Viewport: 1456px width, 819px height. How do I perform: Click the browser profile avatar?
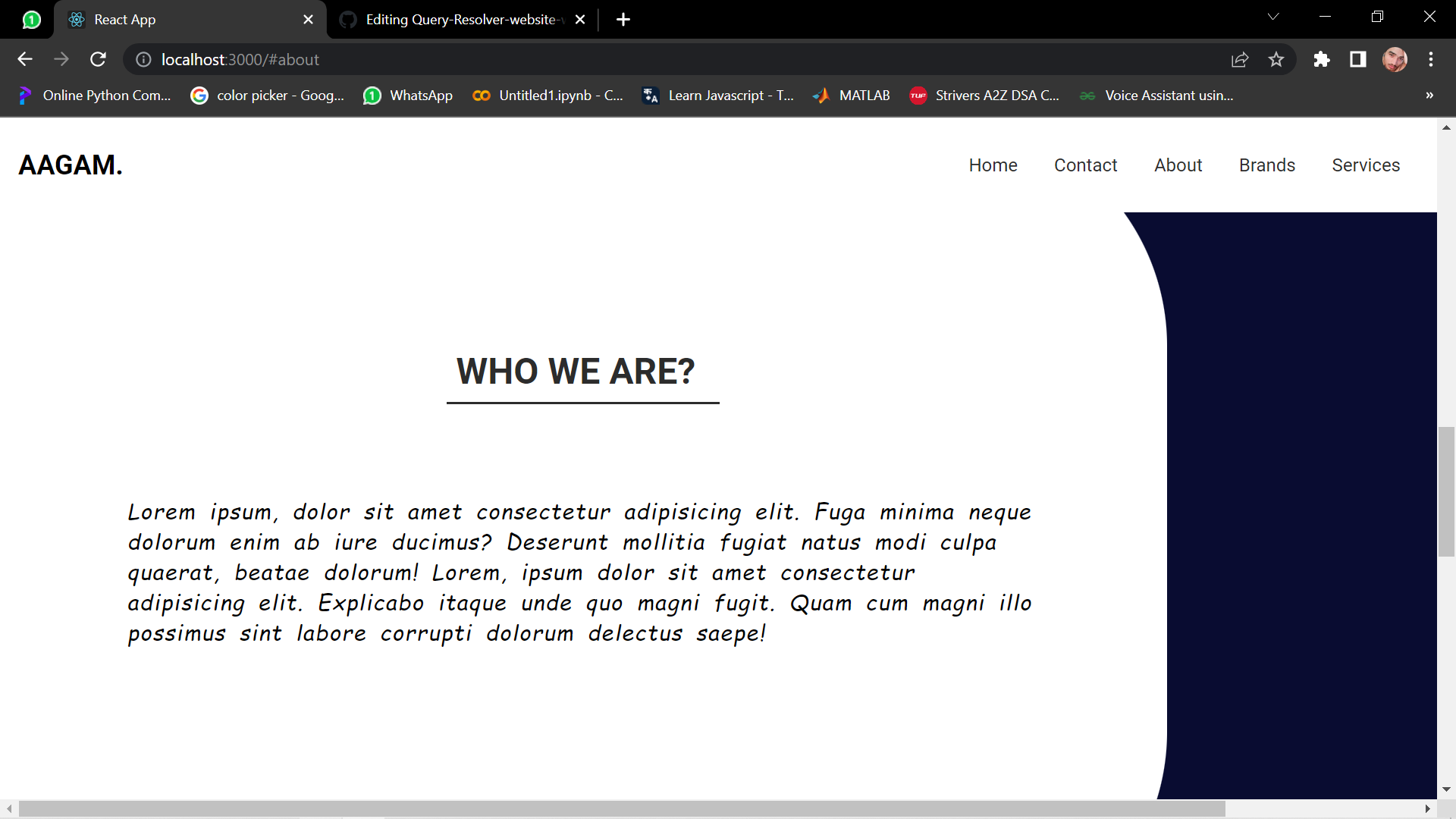click(1396, 59)
